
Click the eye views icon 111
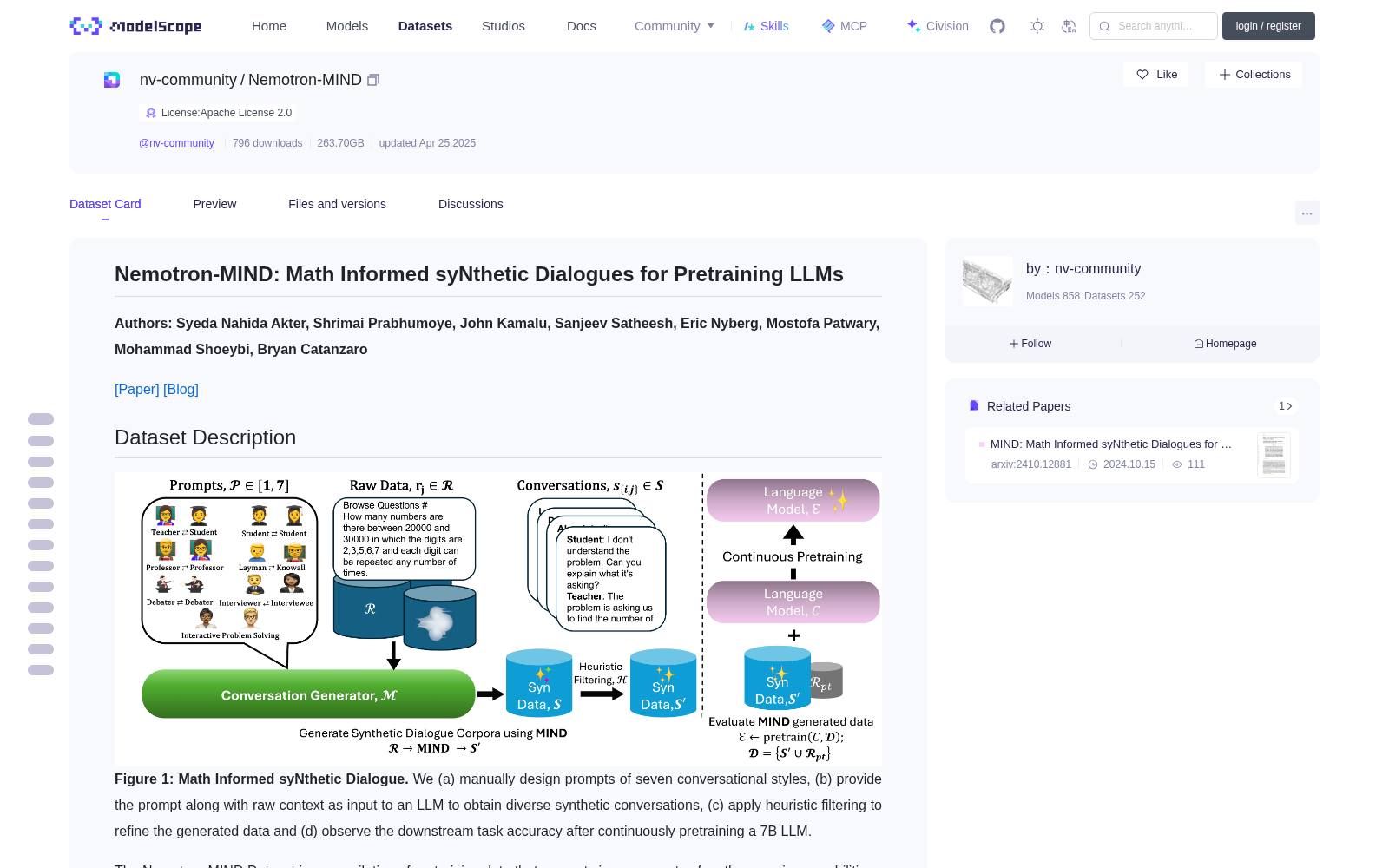coord(1177,464)
